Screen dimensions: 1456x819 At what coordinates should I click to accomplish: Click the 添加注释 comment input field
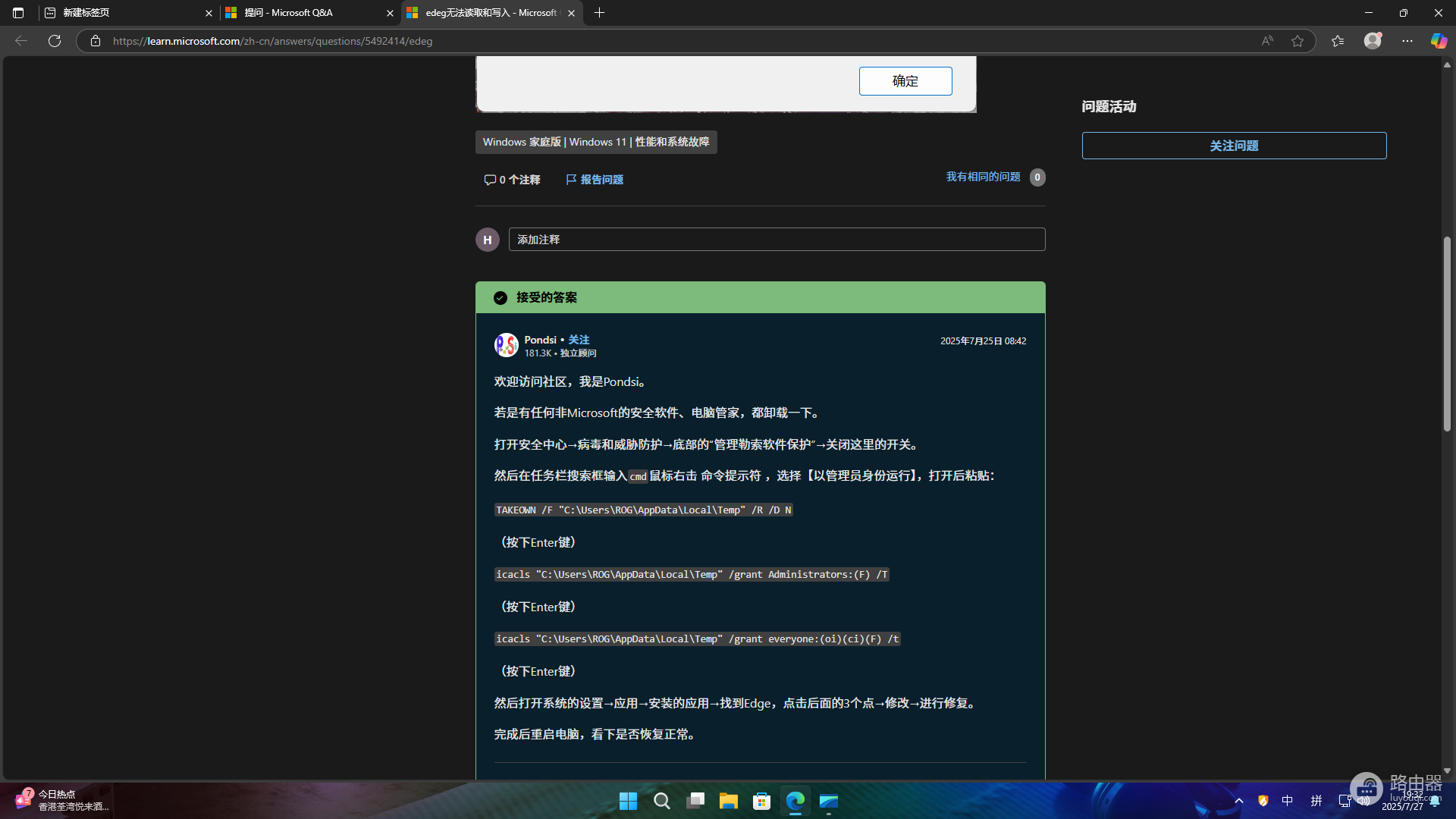[x=777, y=240]
